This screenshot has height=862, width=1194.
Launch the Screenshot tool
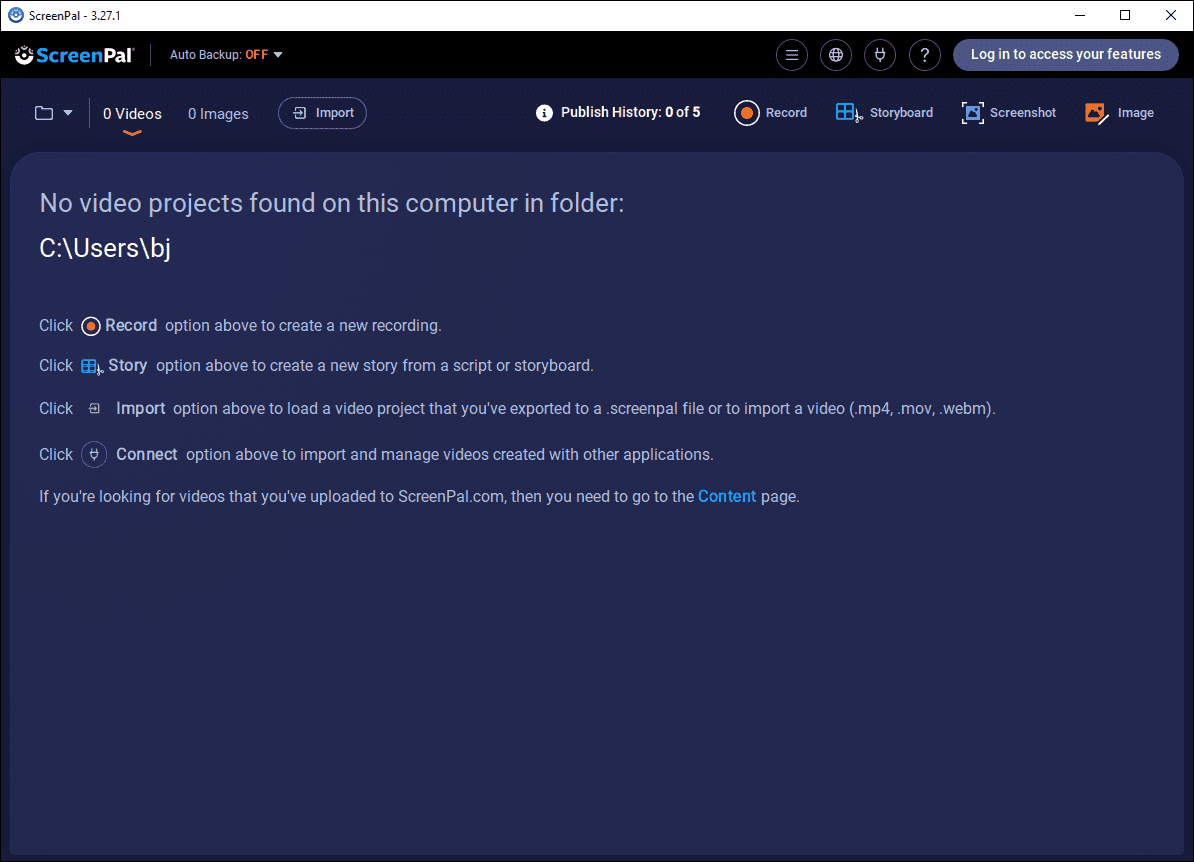pyautogui.click(x=1009, y=113)
